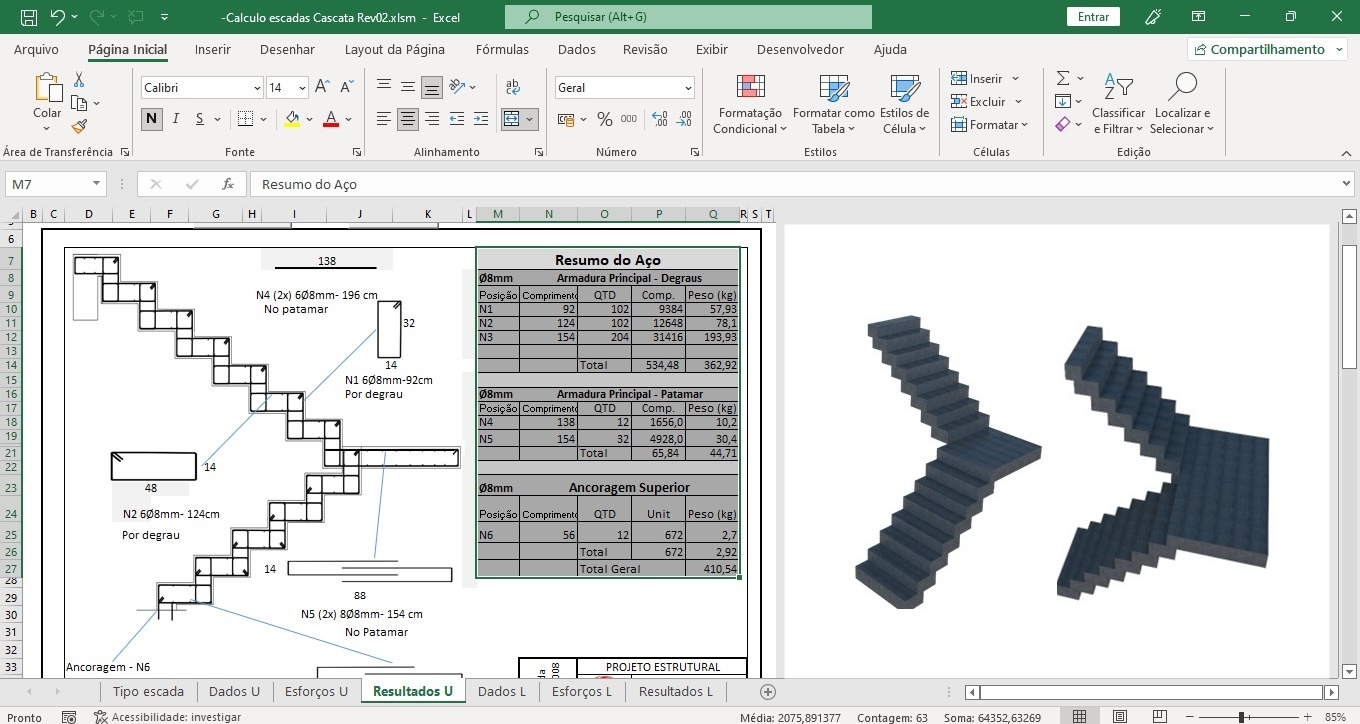Image resolution: width=1360 pixels, height=724 pixels.
Task: Open the Calibri font name dropdown
Action: coord(257,88)
